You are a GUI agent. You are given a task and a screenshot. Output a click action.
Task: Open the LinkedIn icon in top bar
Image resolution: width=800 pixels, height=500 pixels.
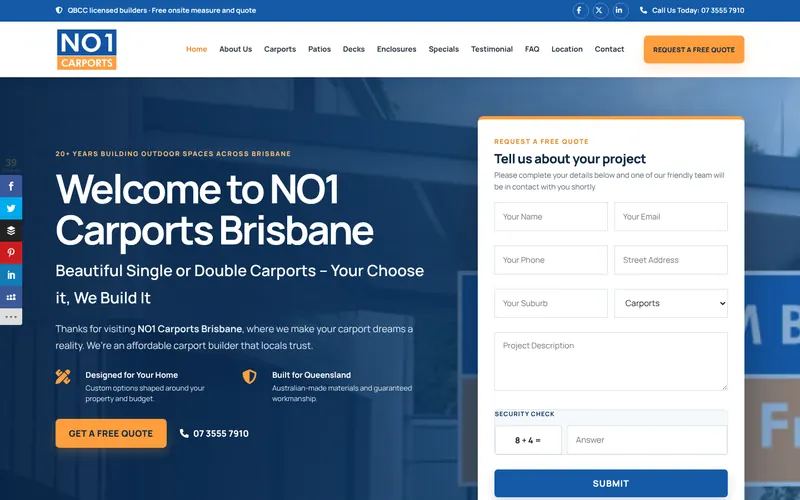pos(620,10)
